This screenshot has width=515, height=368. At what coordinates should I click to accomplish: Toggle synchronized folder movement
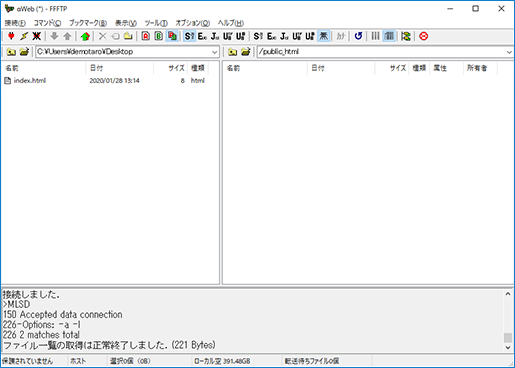coord(406,36)
